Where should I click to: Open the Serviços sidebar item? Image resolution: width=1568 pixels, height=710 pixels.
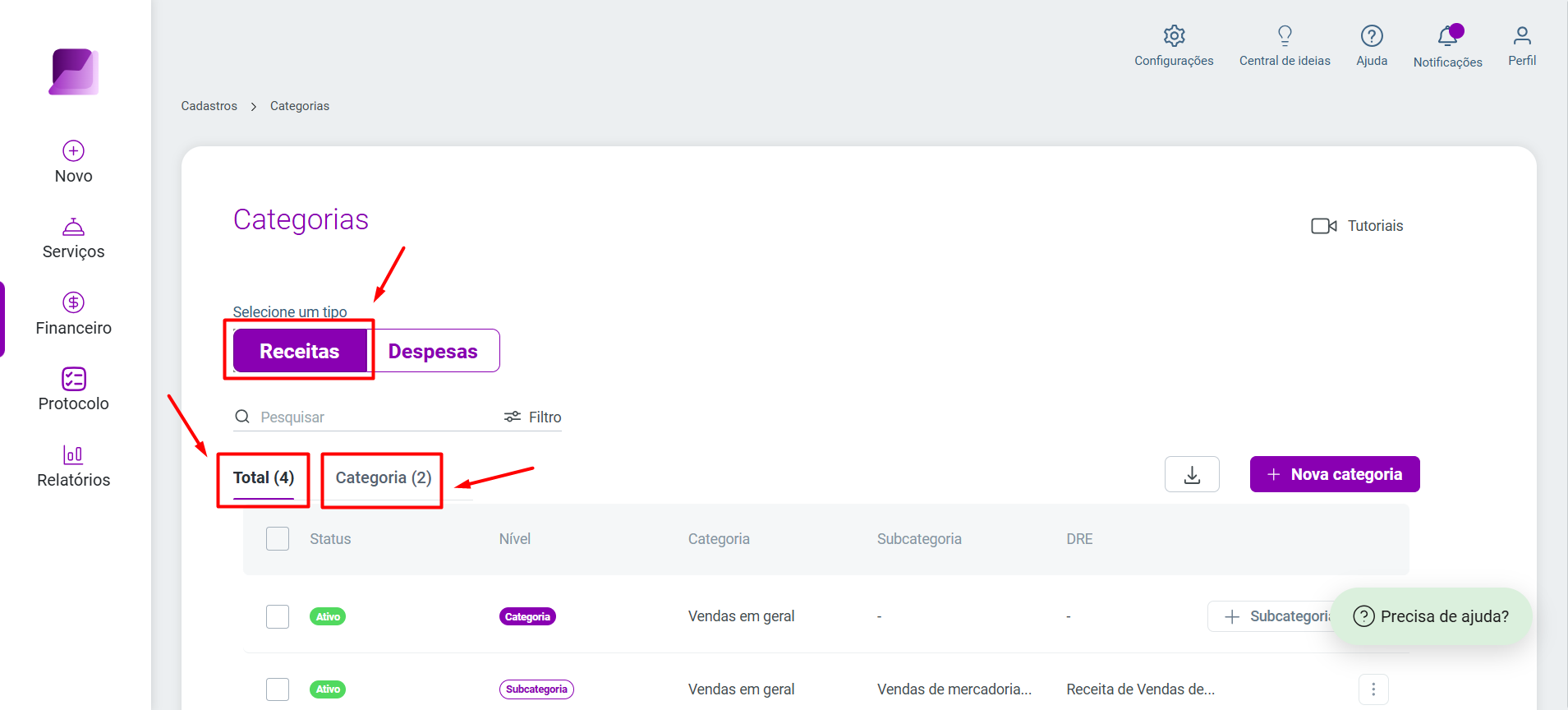click(x=73, y=239)
